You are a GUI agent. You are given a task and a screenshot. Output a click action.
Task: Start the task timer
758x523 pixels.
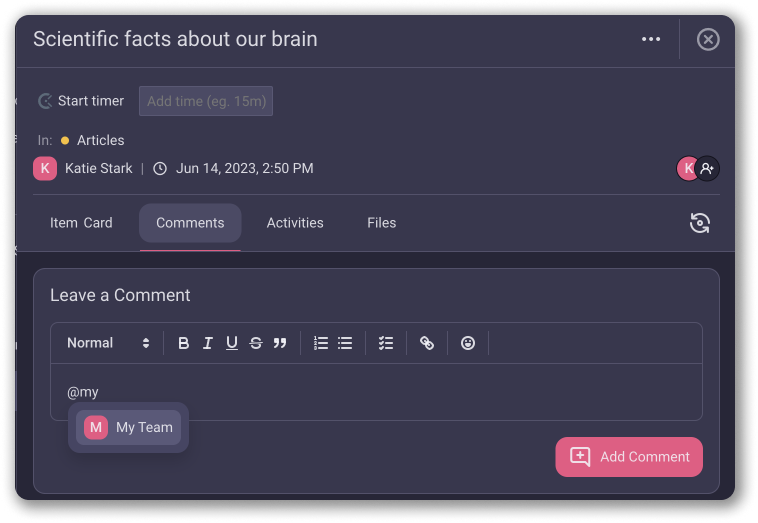(x=81, y=101)
